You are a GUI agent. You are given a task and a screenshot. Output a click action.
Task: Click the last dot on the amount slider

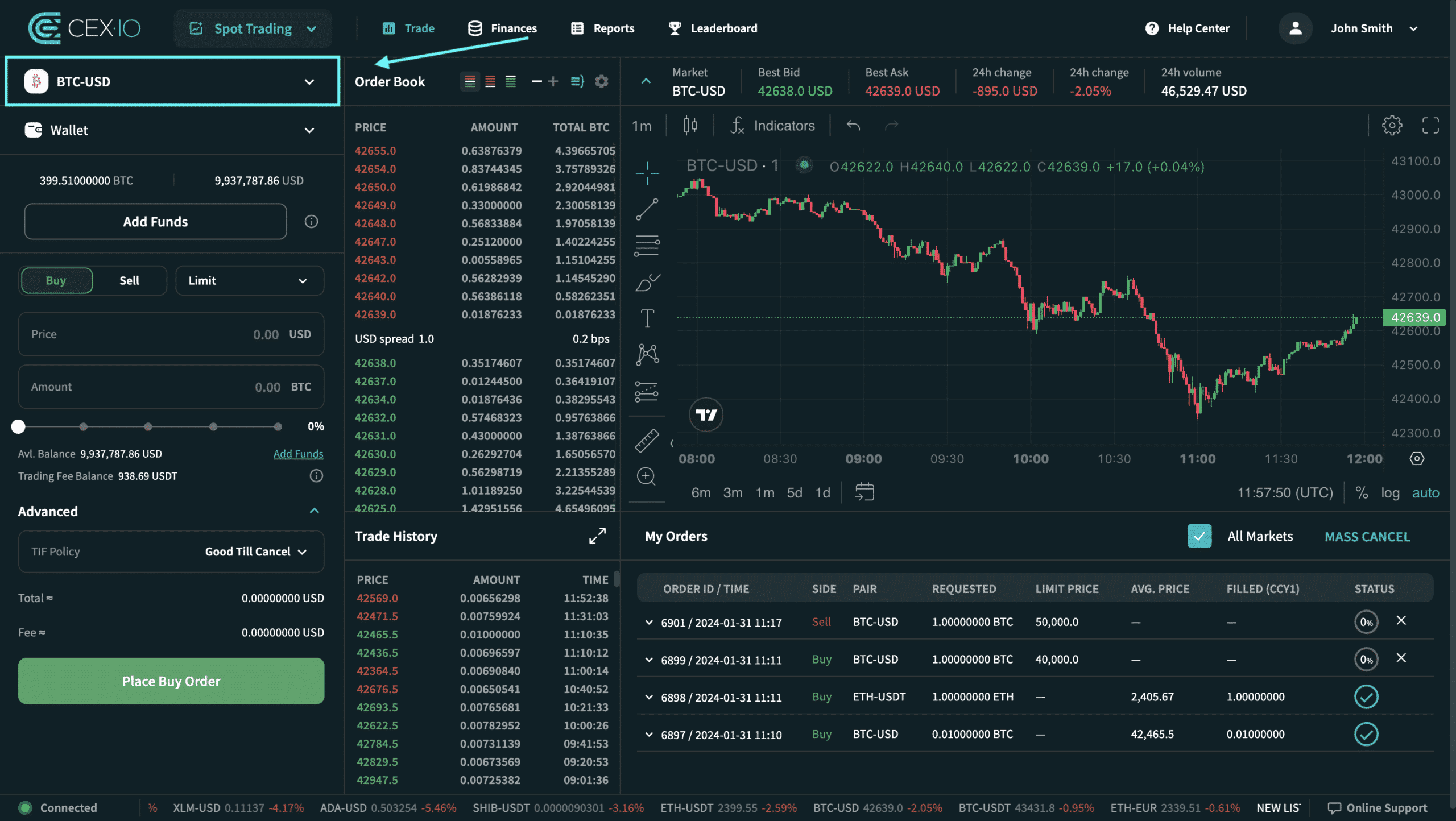(278, 426)
